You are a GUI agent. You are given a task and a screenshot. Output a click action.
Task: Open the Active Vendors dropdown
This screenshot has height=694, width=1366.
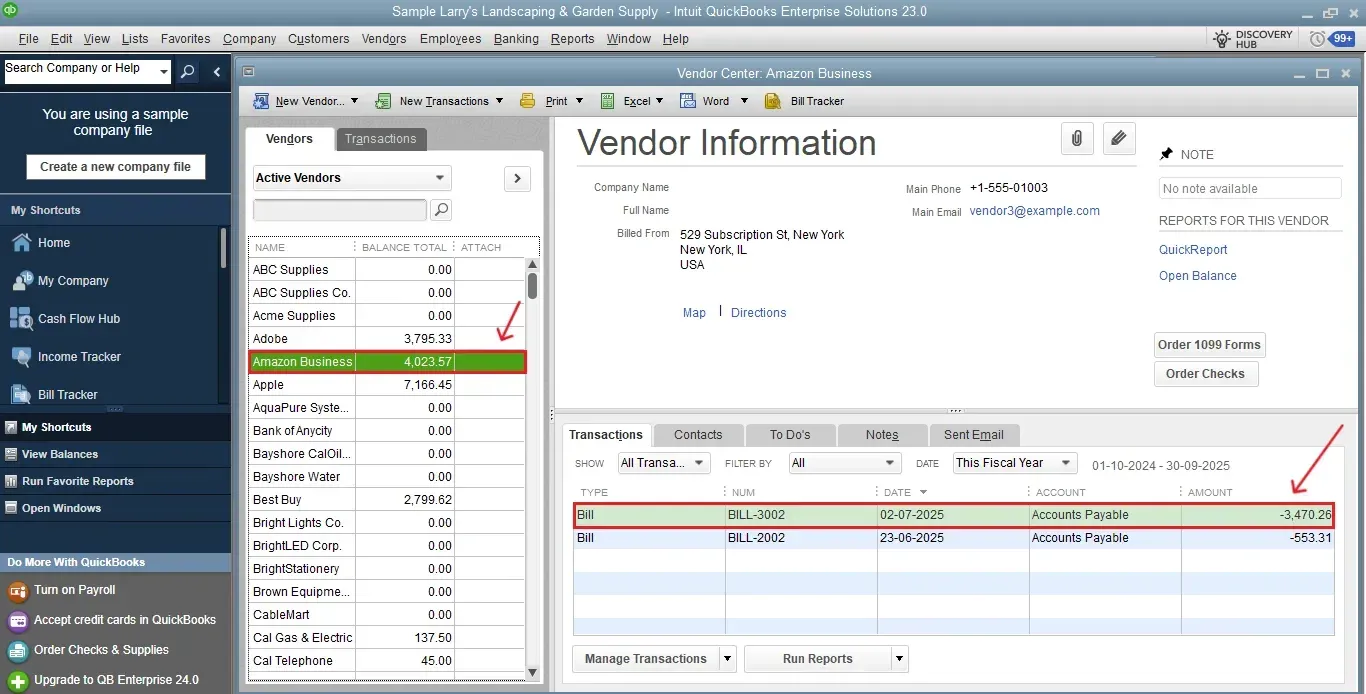(x=352, y=178)
